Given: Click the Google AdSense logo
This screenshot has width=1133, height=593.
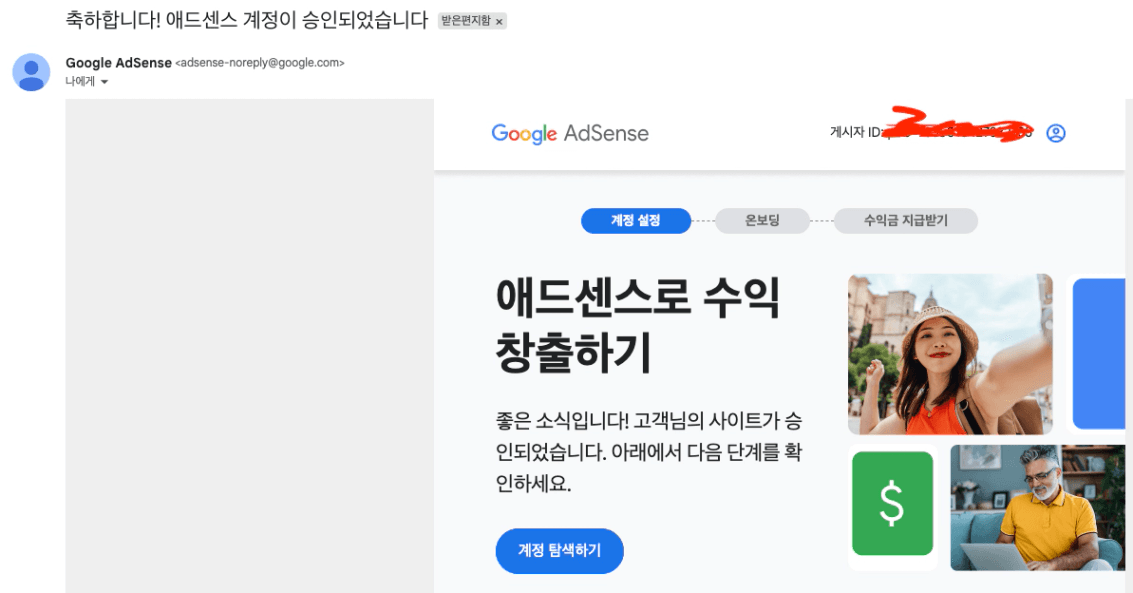Looking at the screenshot, I should point(570,134).
